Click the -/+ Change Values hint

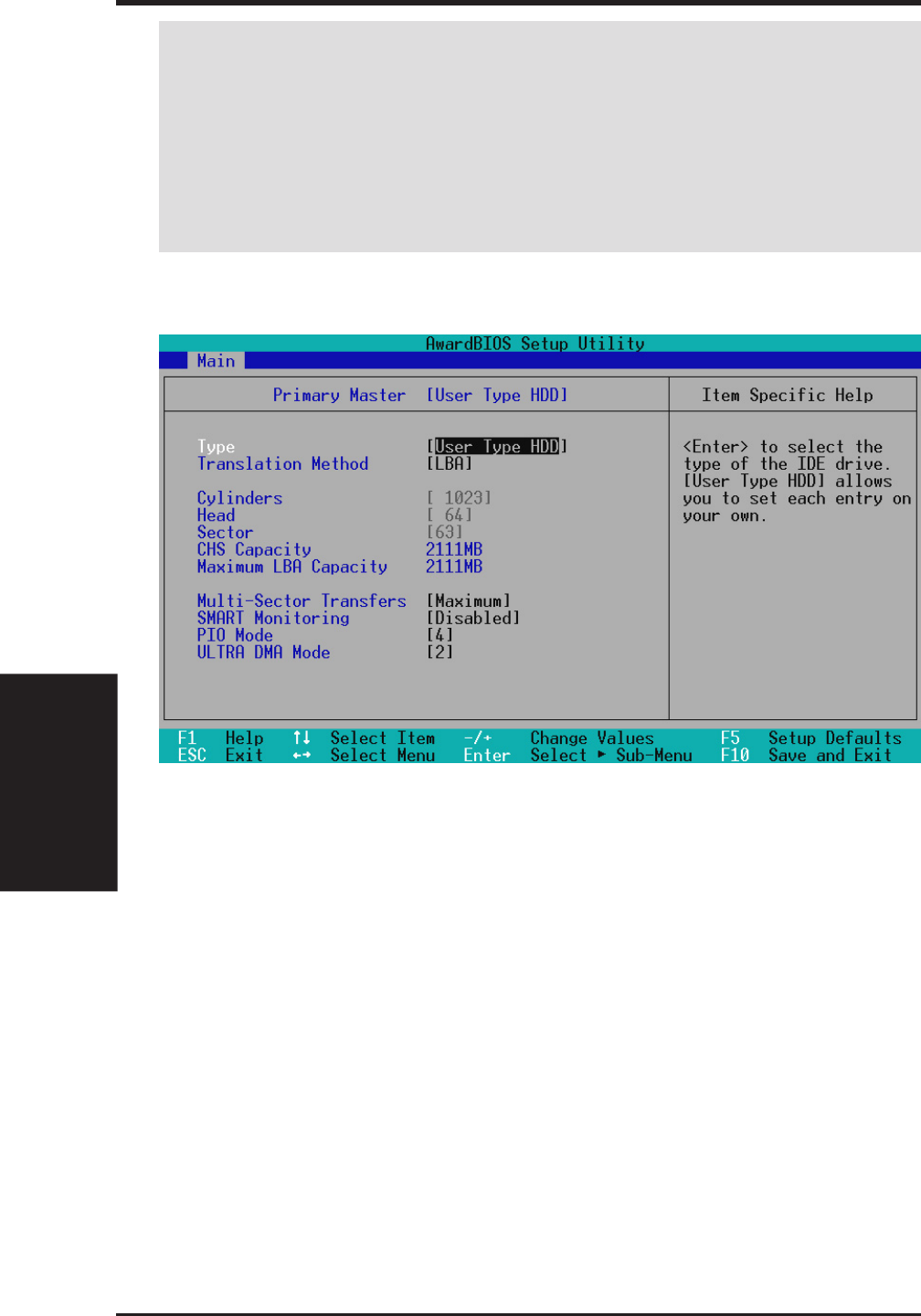coord(559,738)
